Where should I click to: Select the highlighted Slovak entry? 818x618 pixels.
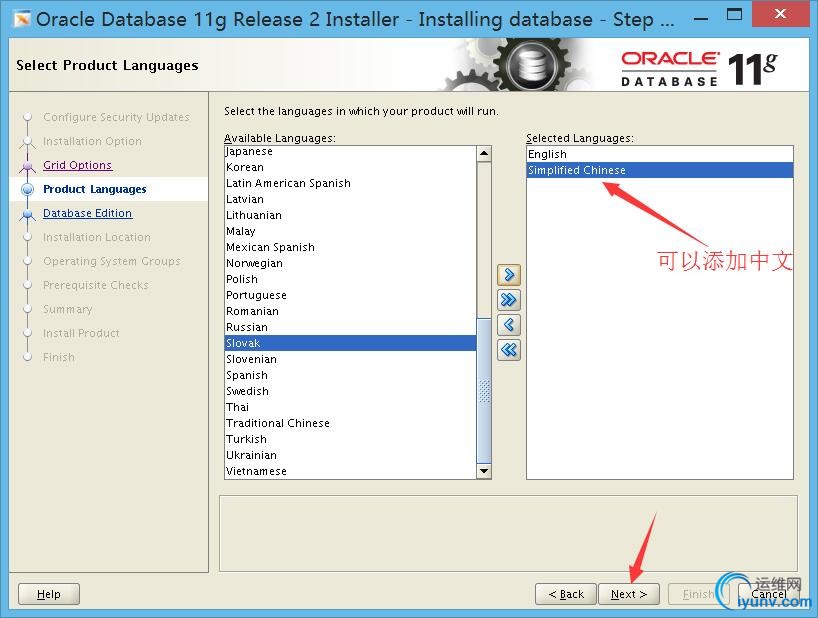(x=350, y=343)
